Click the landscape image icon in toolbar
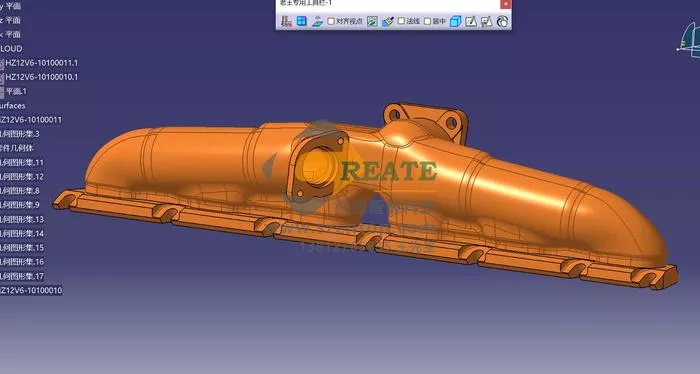 coord(372,21)
